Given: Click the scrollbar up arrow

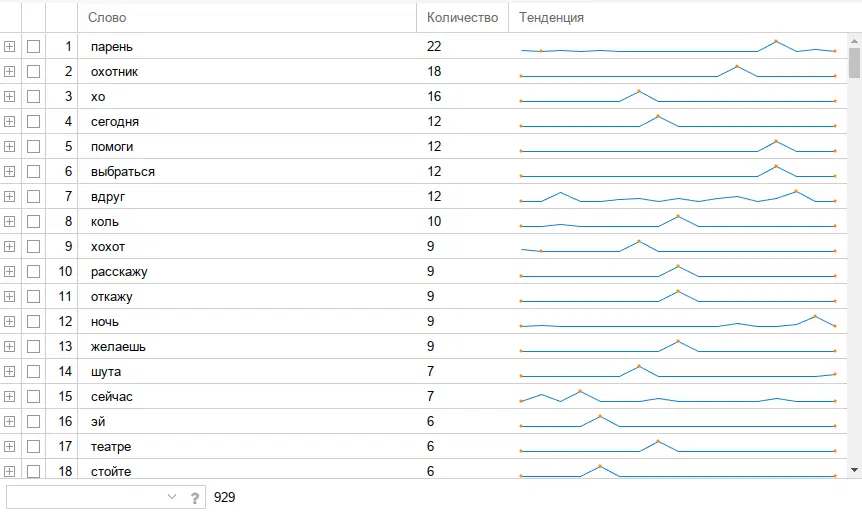Looking at the screenshot, I should 854,40.
